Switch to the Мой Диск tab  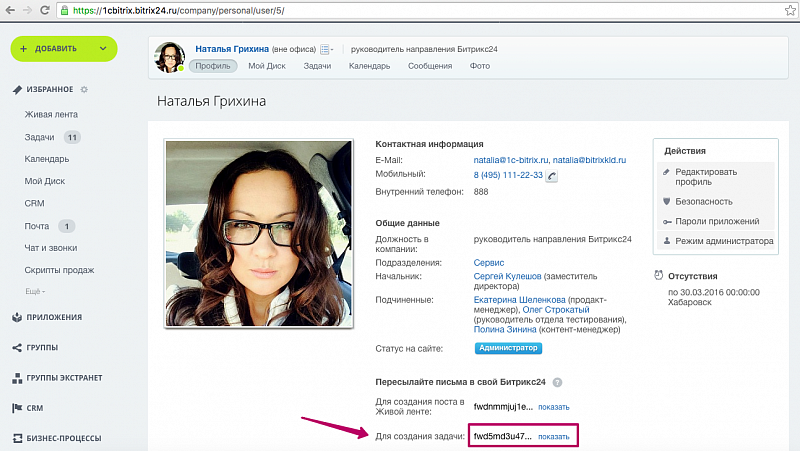(x=267, y=66)
